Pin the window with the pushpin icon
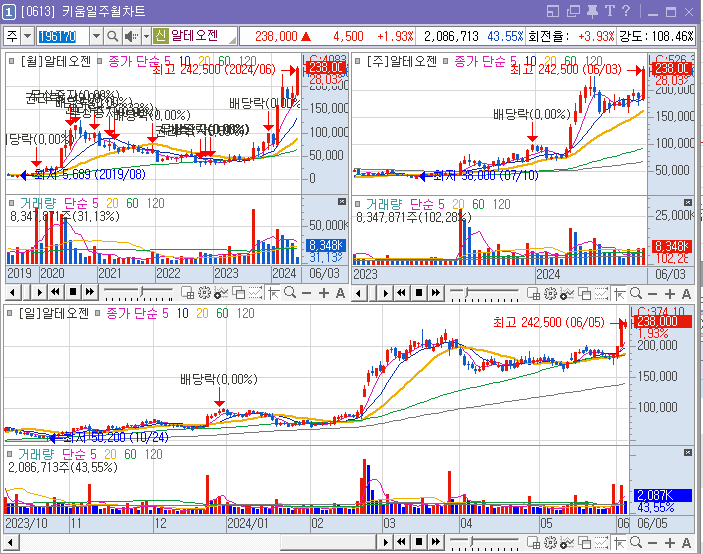Viewport: 703px width, 554px height. point(592,11)
